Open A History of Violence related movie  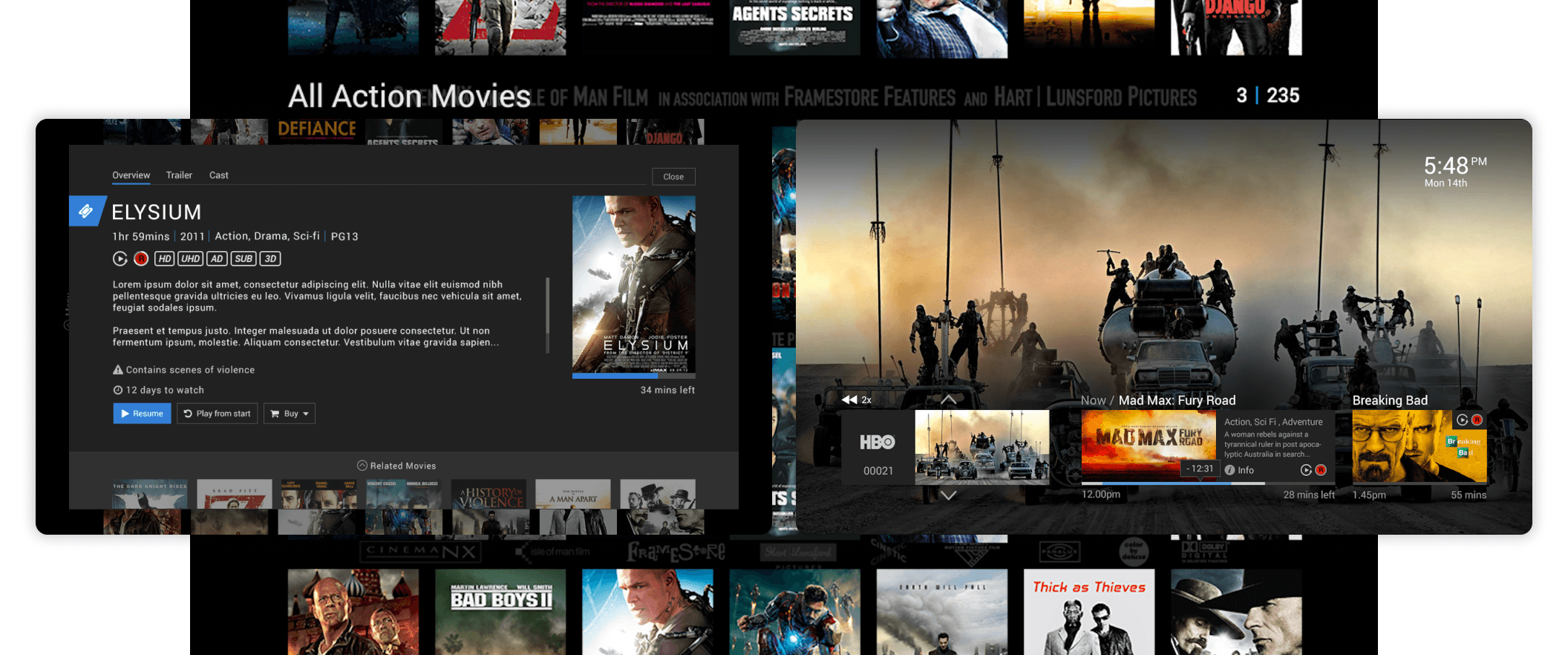pos(489,494)
